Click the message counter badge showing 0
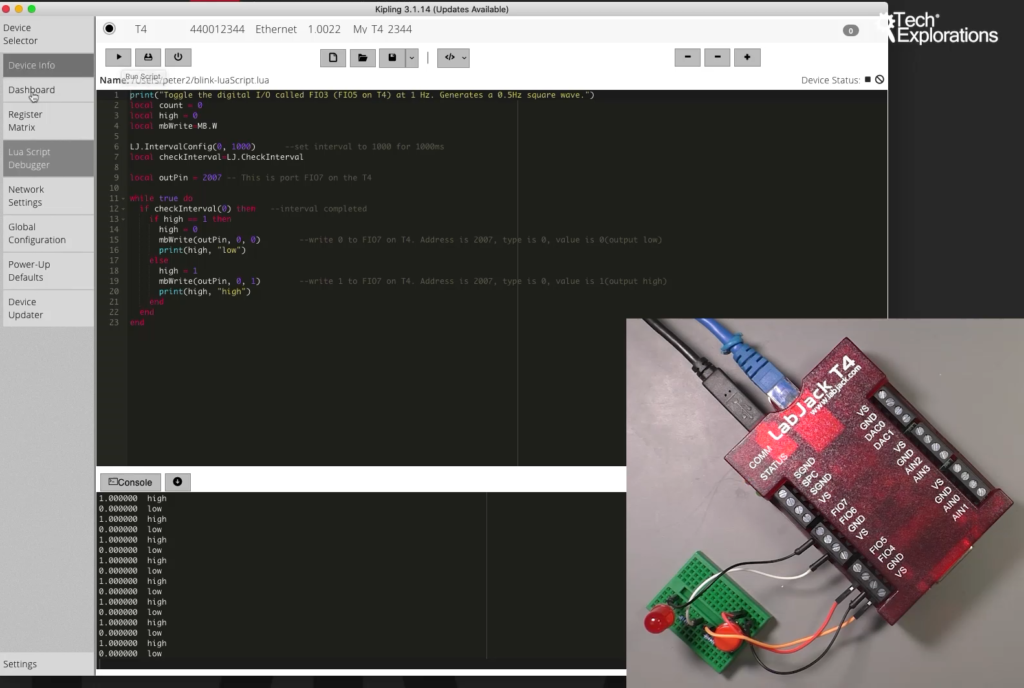Screen dimensions: 1024x688 tap(850, 31)
